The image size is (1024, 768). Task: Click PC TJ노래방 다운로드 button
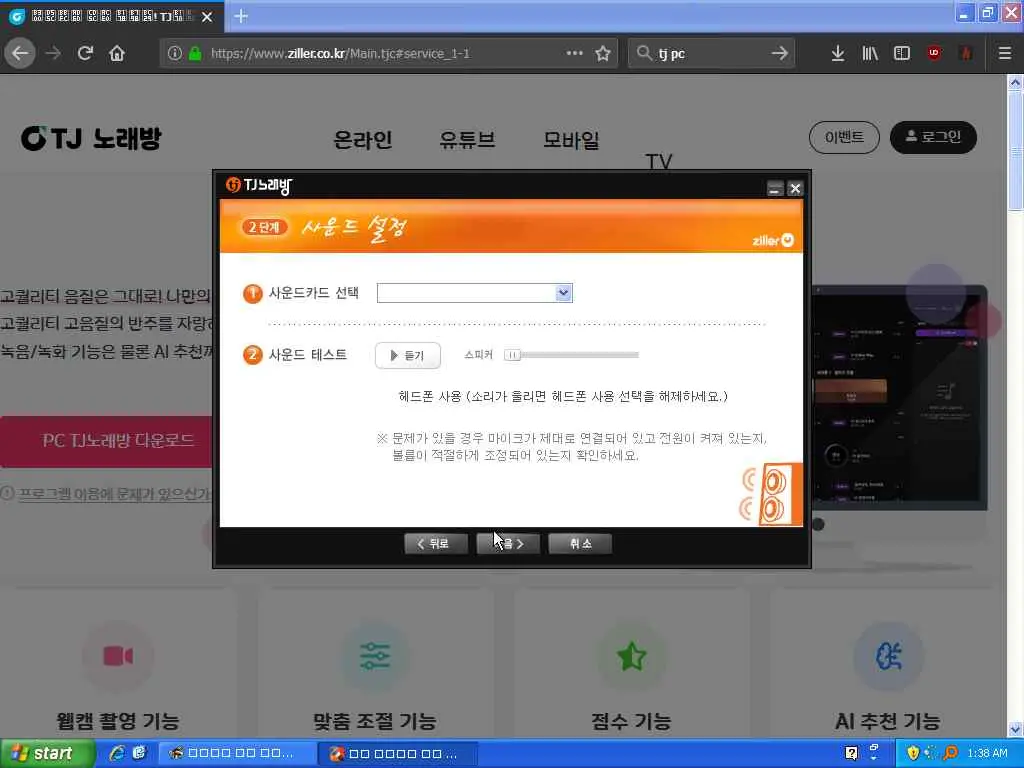tap(108, 441)
